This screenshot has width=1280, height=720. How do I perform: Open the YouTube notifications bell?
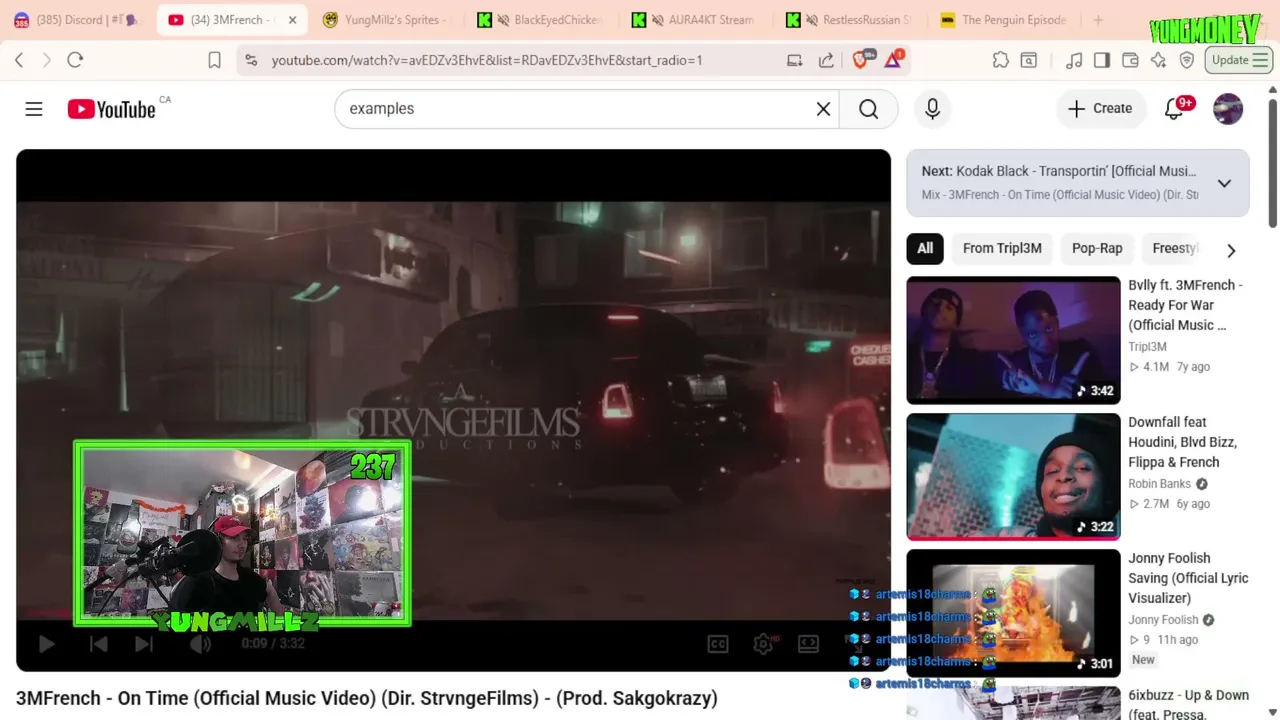point(1174,109)
